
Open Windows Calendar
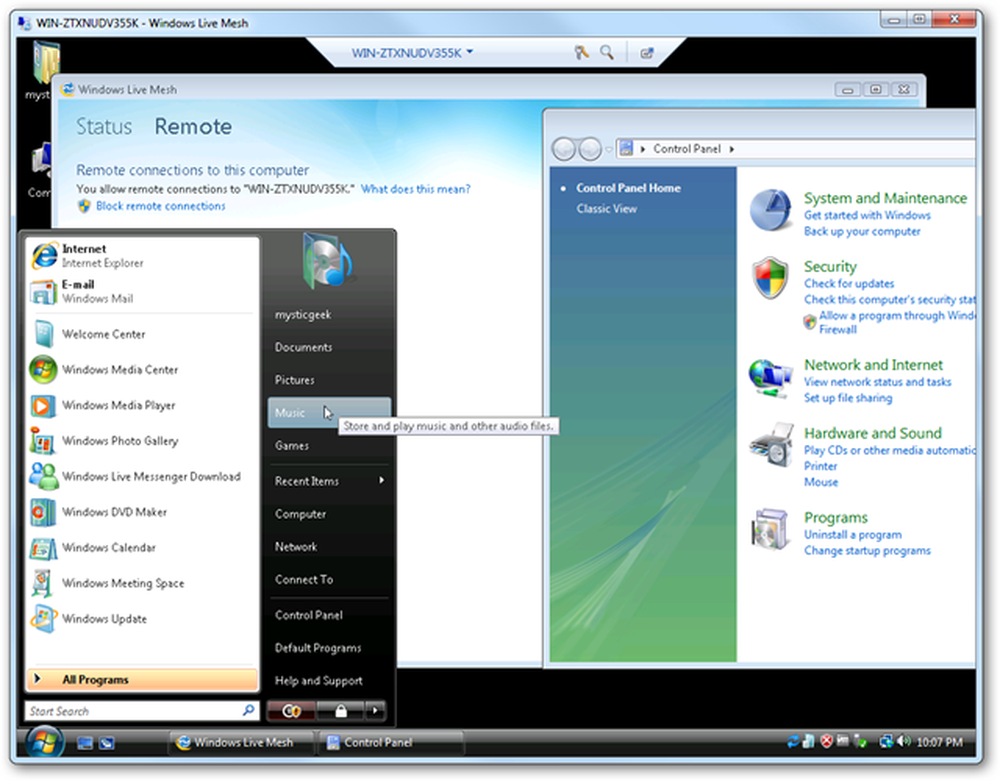point(142,548)
